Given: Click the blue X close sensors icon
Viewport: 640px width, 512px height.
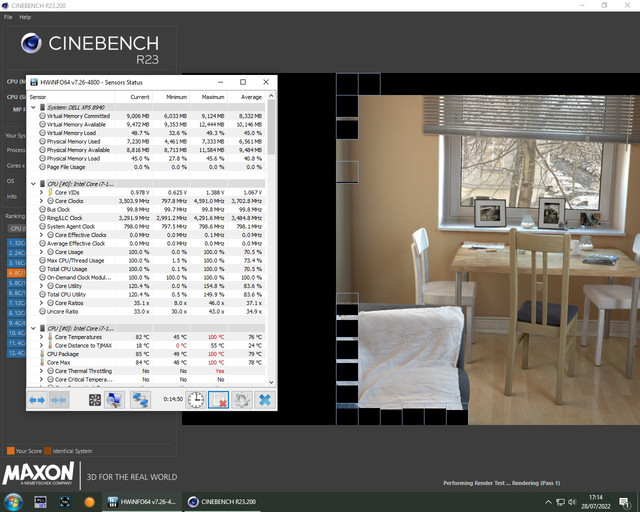Looking at the screenshot, I should (x=265, y=400).
